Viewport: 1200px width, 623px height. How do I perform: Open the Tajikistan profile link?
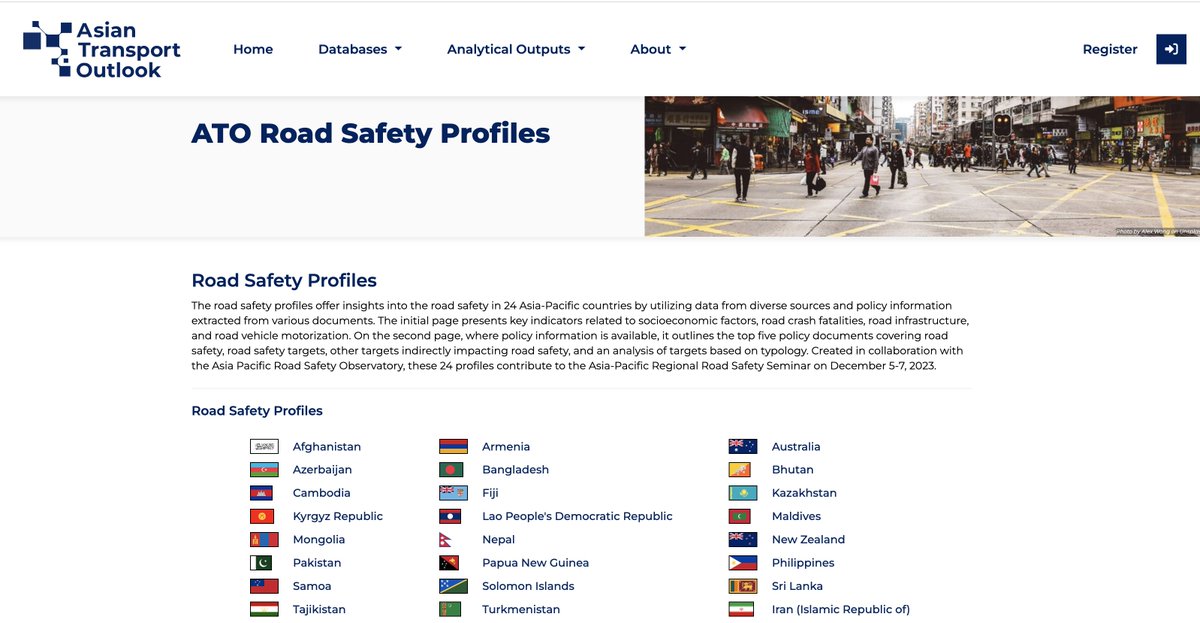[x=319, y=610]
